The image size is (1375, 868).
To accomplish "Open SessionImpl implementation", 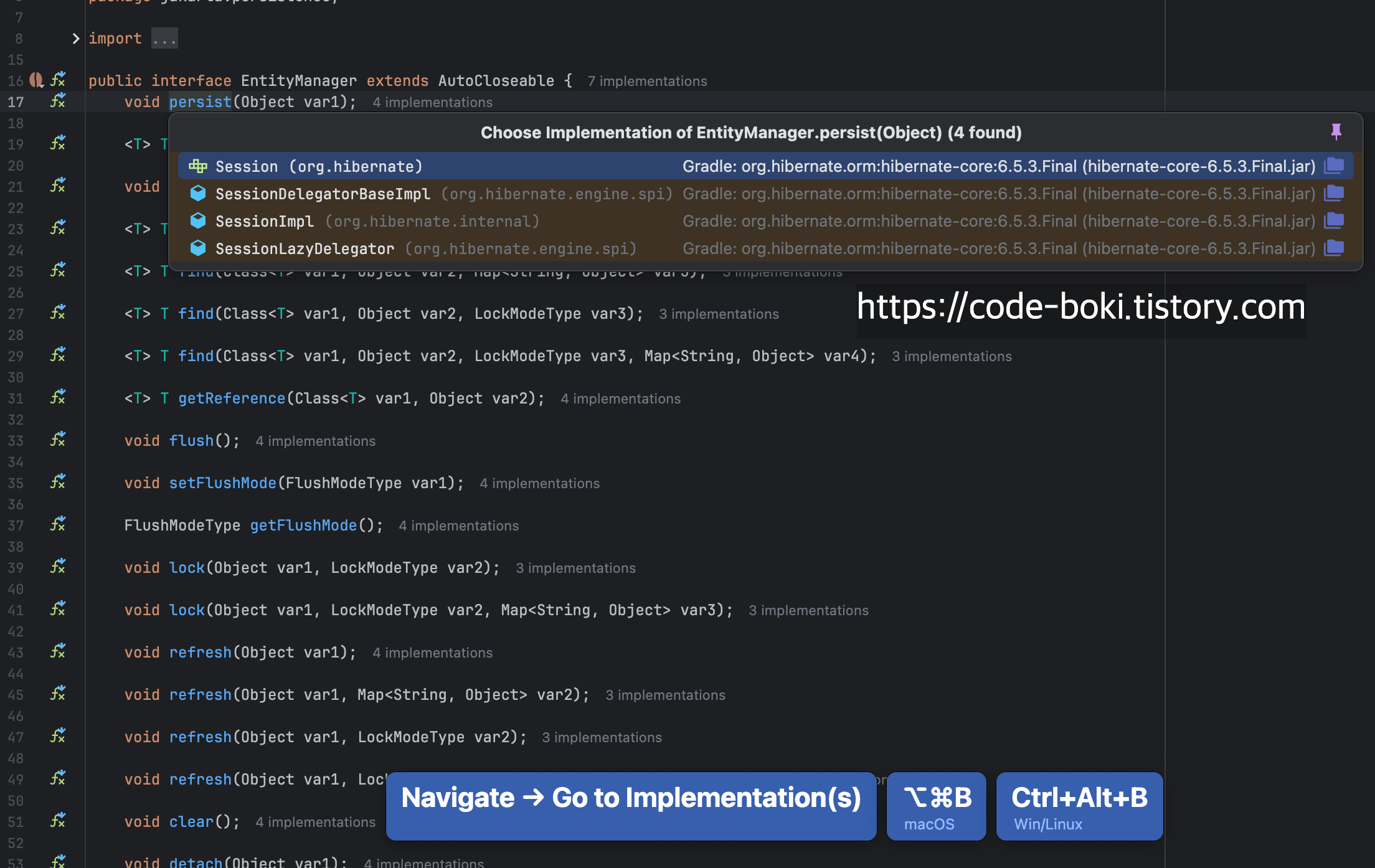I will point(265,221).
